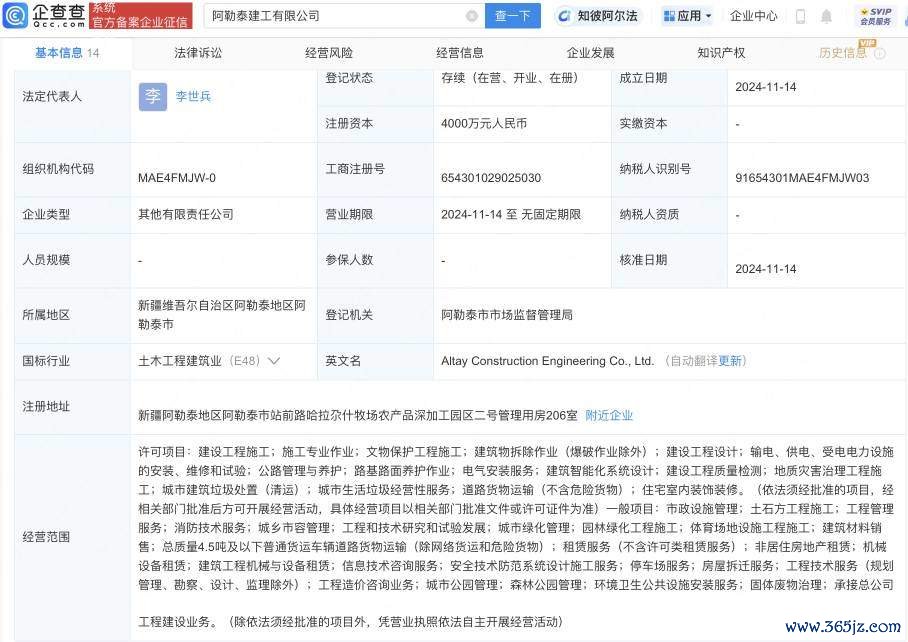Click the 更新 translation link
This screenshot has width=908, height=642.
point(730,361)
